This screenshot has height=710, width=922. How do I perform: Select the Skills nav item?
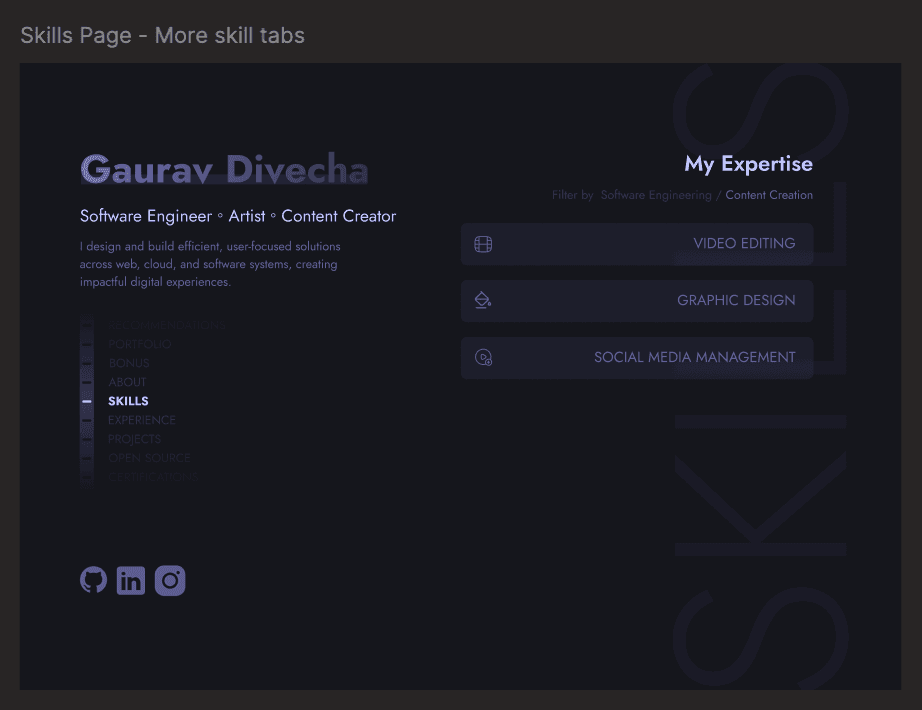coord(128,401)
